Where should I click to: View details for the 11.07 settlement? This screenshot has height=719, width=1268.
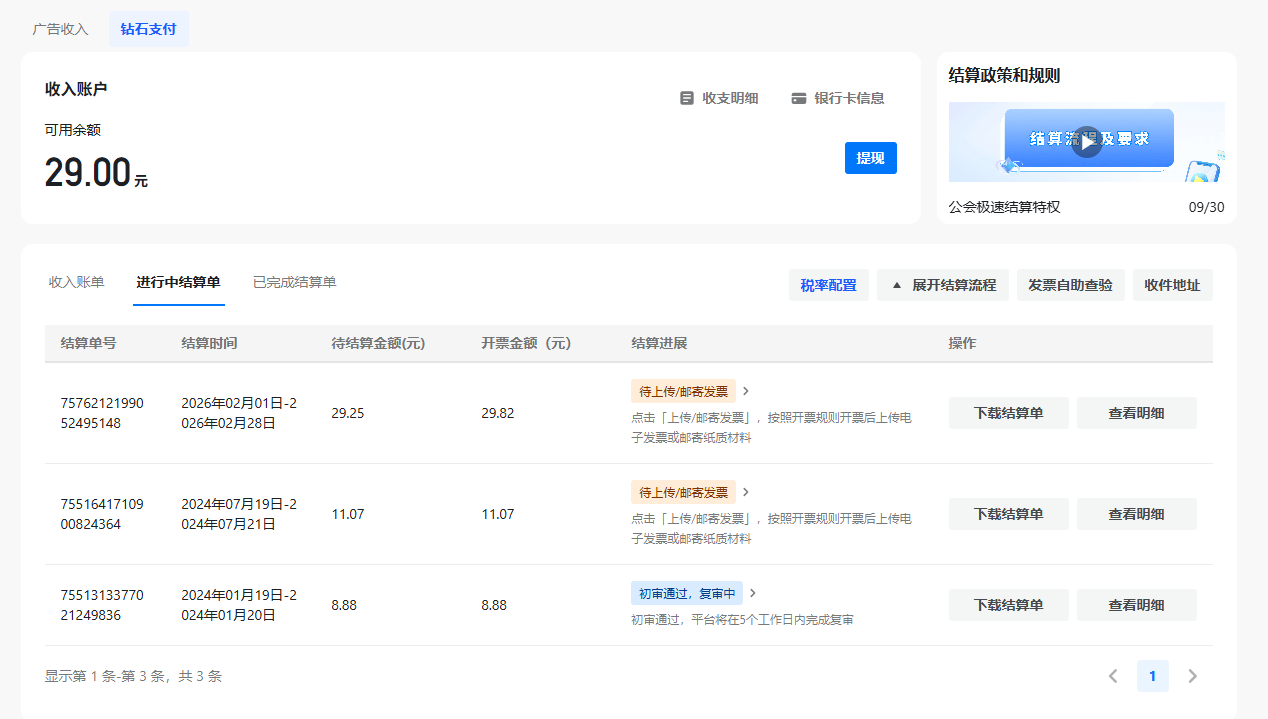(x=1136, y=514)
